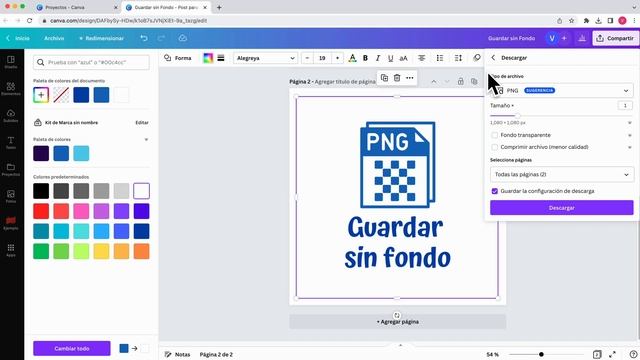640x360 pixels.
Task: Click Cambiar todo button
Action: coord(72,349)
